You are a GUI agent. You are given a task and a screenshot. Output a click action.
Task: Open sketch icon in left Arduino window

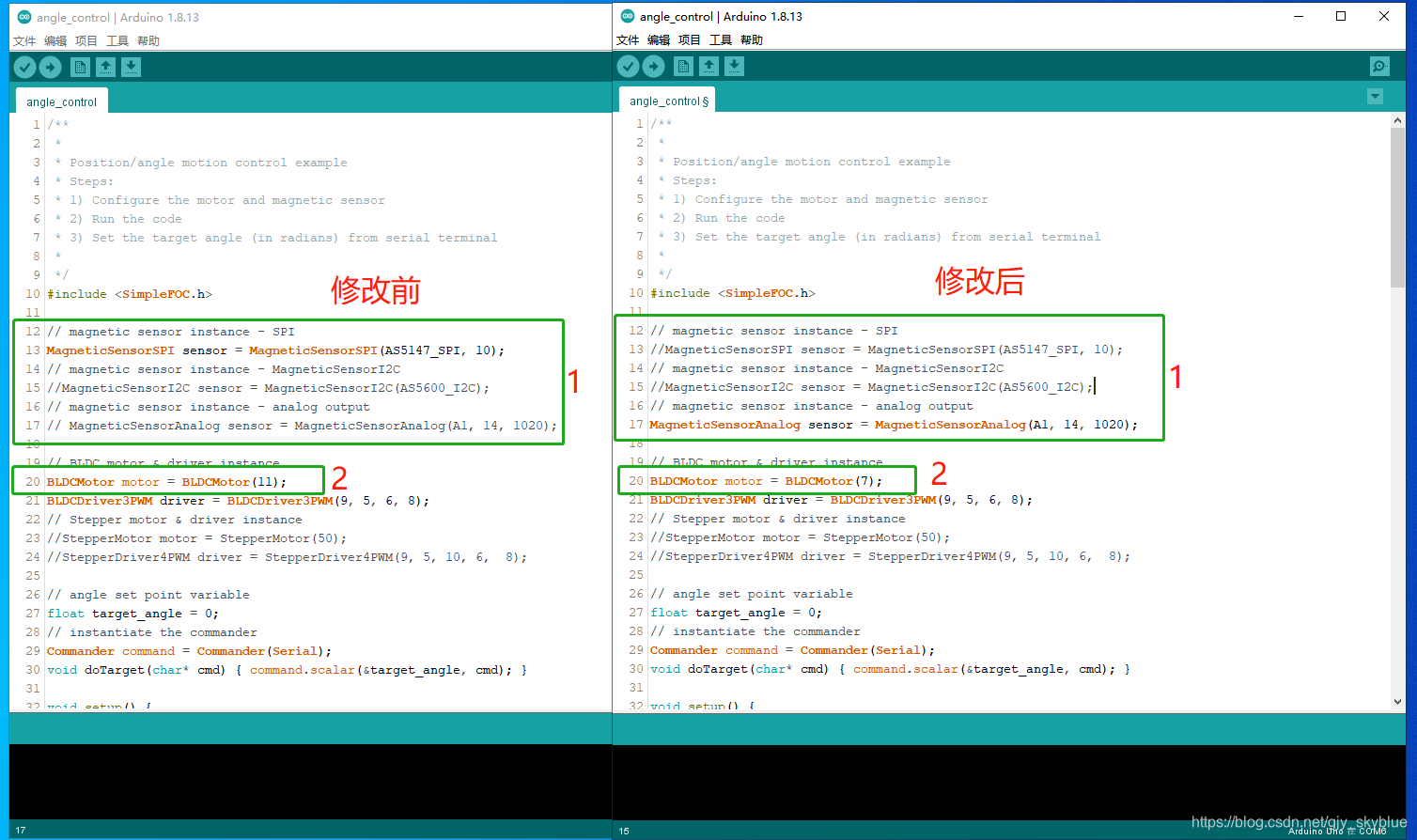coord(105,67)
